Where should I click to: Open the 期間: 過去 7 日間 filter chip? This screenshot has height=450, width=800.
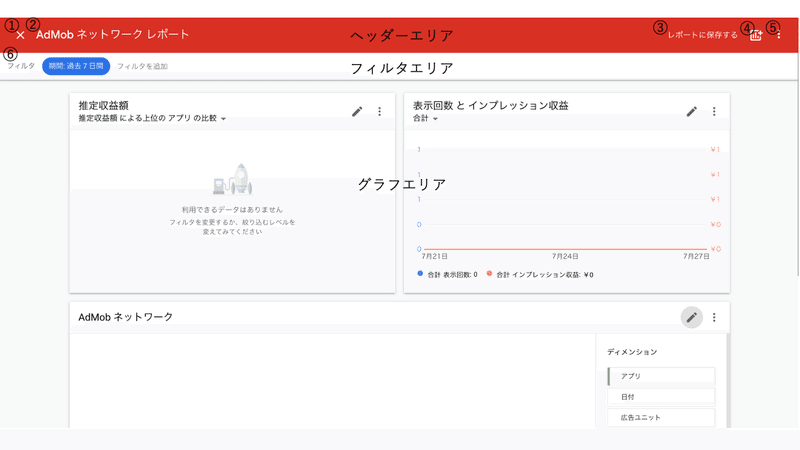point(76,66)
